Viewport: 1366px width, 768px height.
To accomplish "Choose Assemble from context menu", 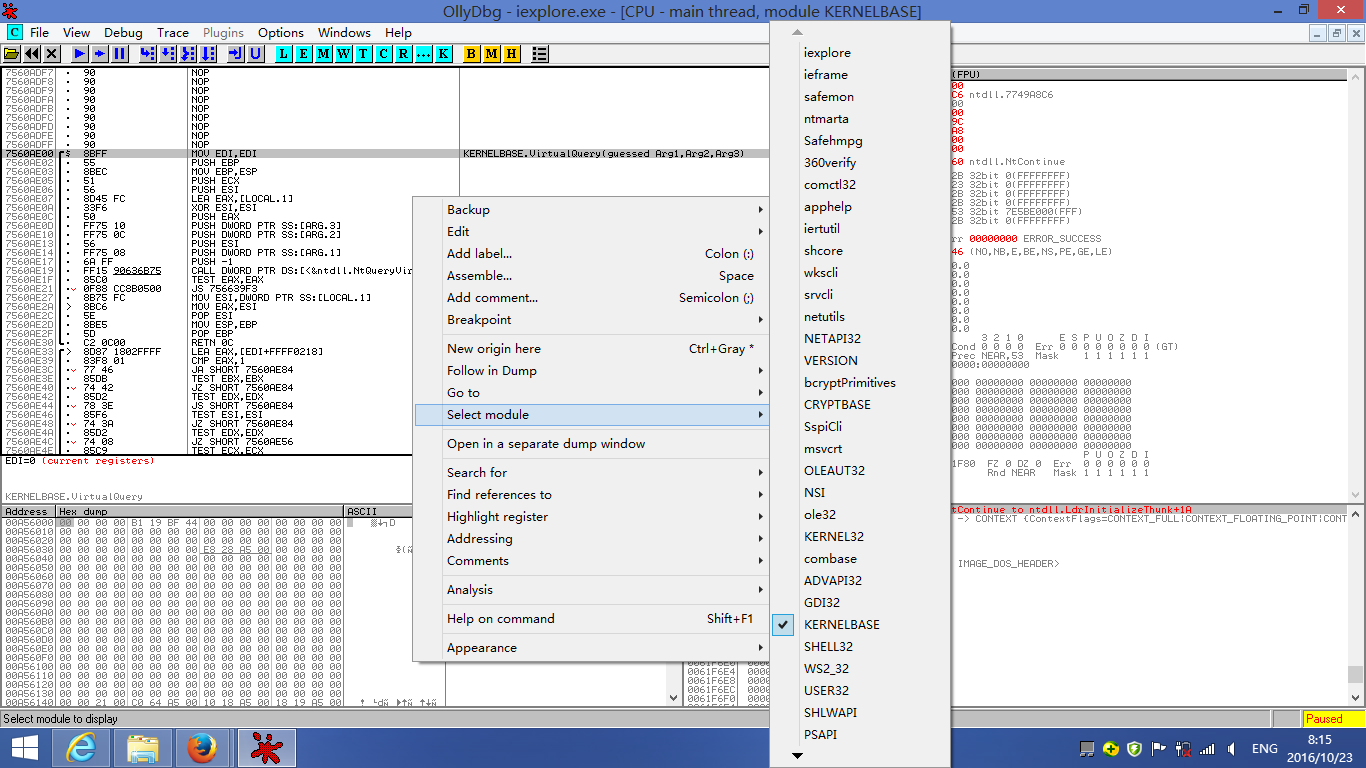I will (592, 276).
